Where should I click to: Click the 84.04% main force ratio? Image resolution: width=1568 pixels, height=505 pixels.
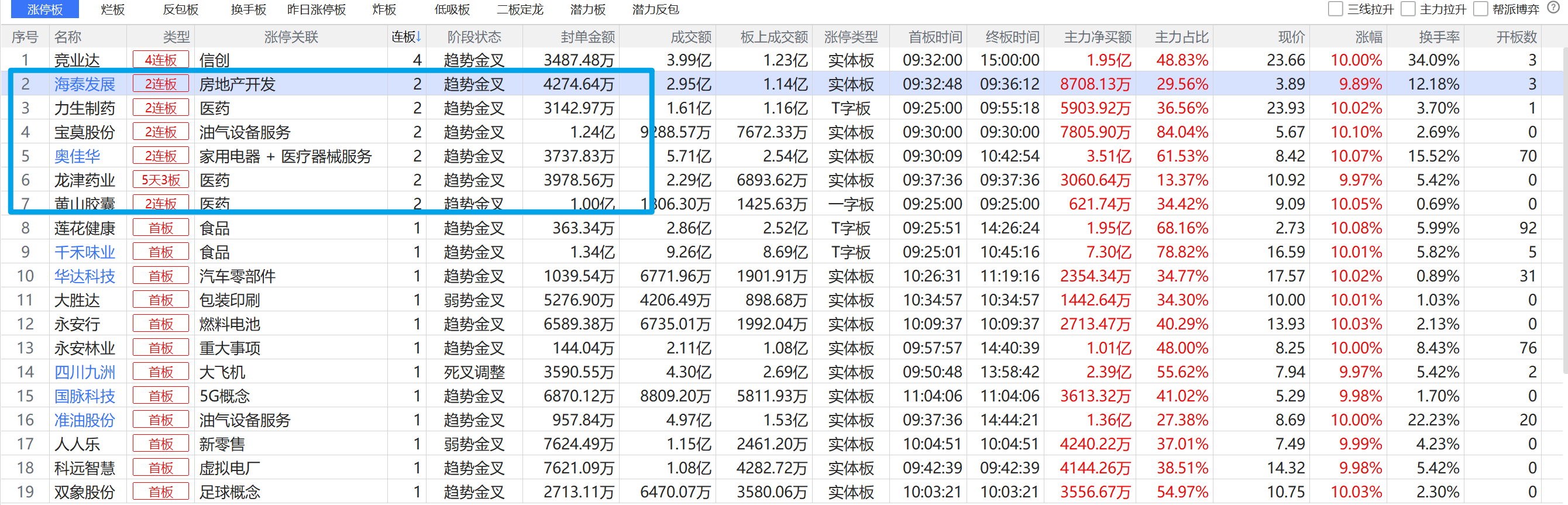[1182, 132]
